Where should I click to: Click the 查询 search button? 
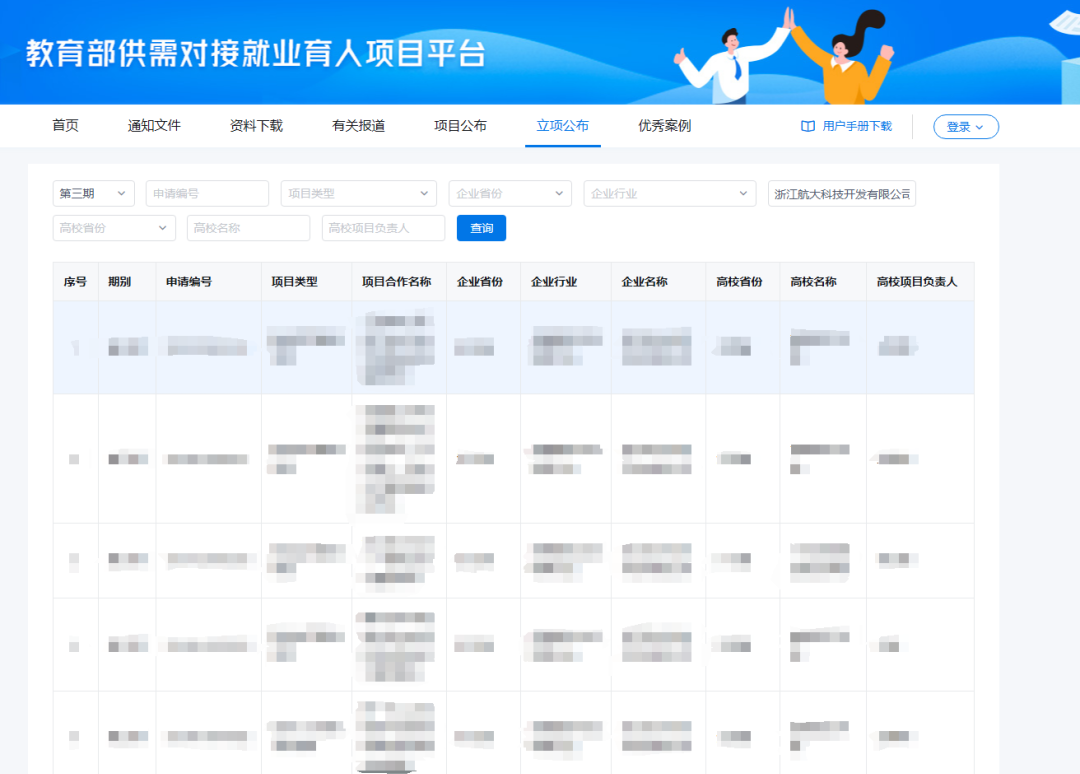[x=483, y=228]
